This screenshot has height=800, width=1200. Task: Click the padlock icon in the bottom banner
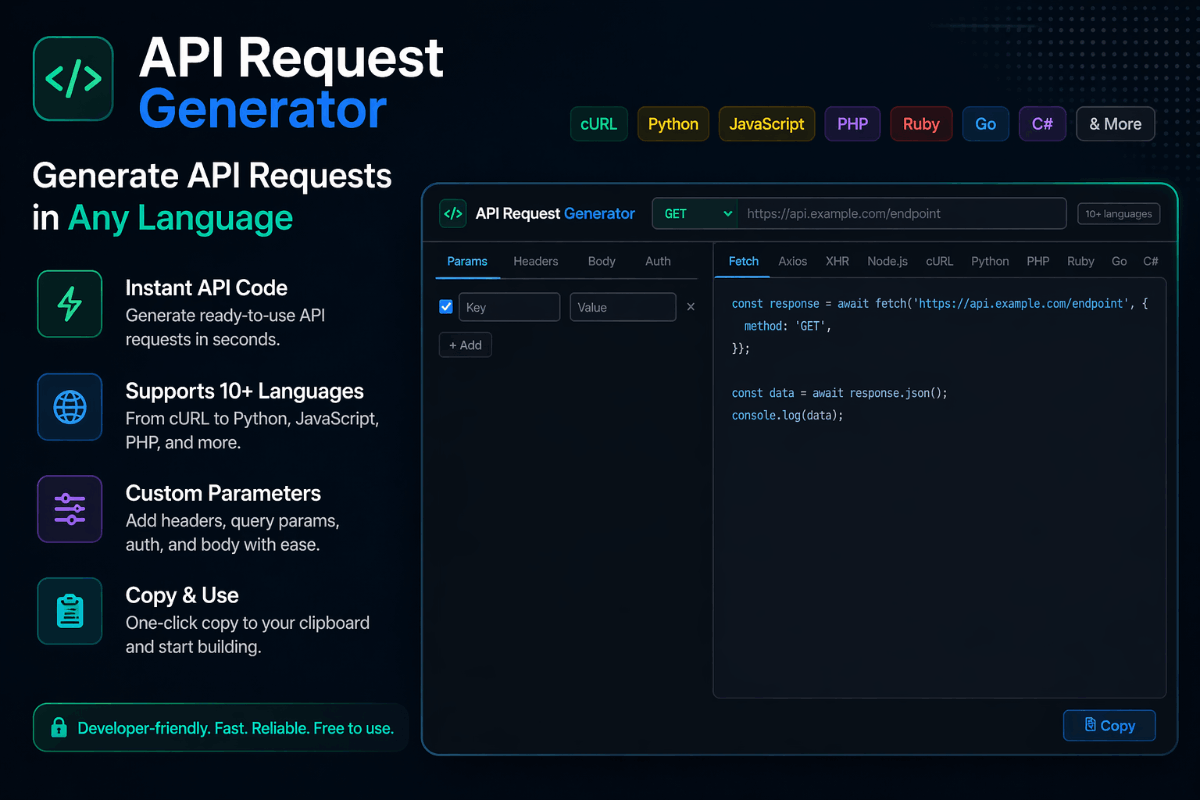[59, 728]
